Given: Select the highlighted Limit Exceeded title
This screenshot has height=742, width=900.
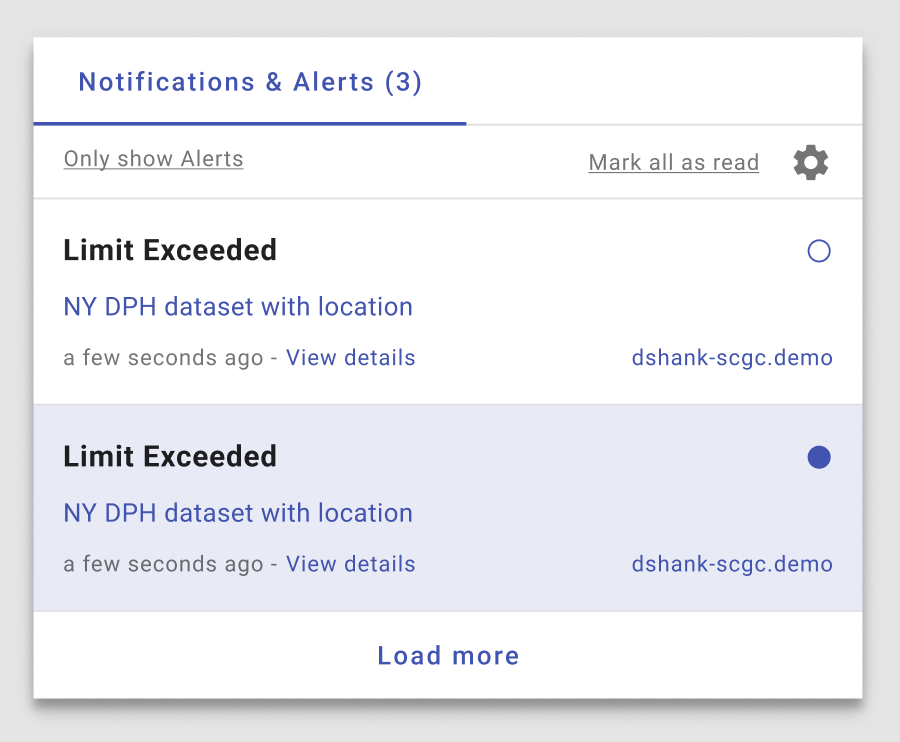Looking at the screenshot, I should pos(170,457).
